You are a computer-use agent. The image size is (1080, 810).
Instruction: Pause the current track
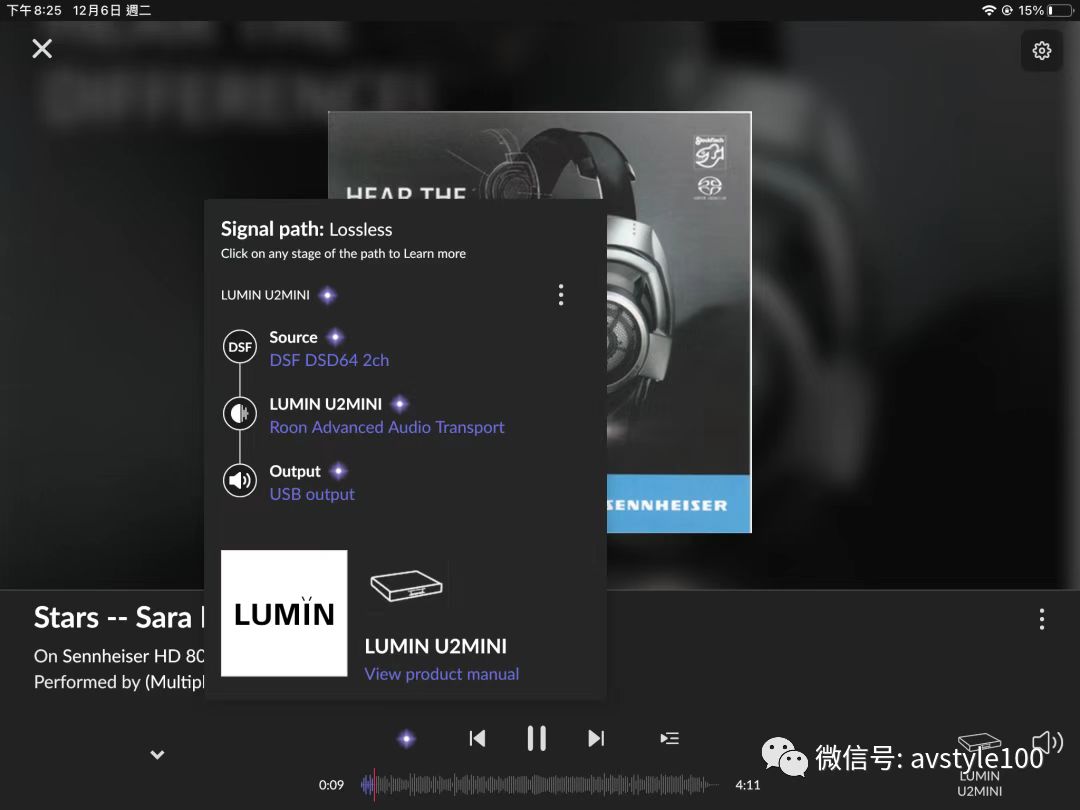tap(537, 738)
